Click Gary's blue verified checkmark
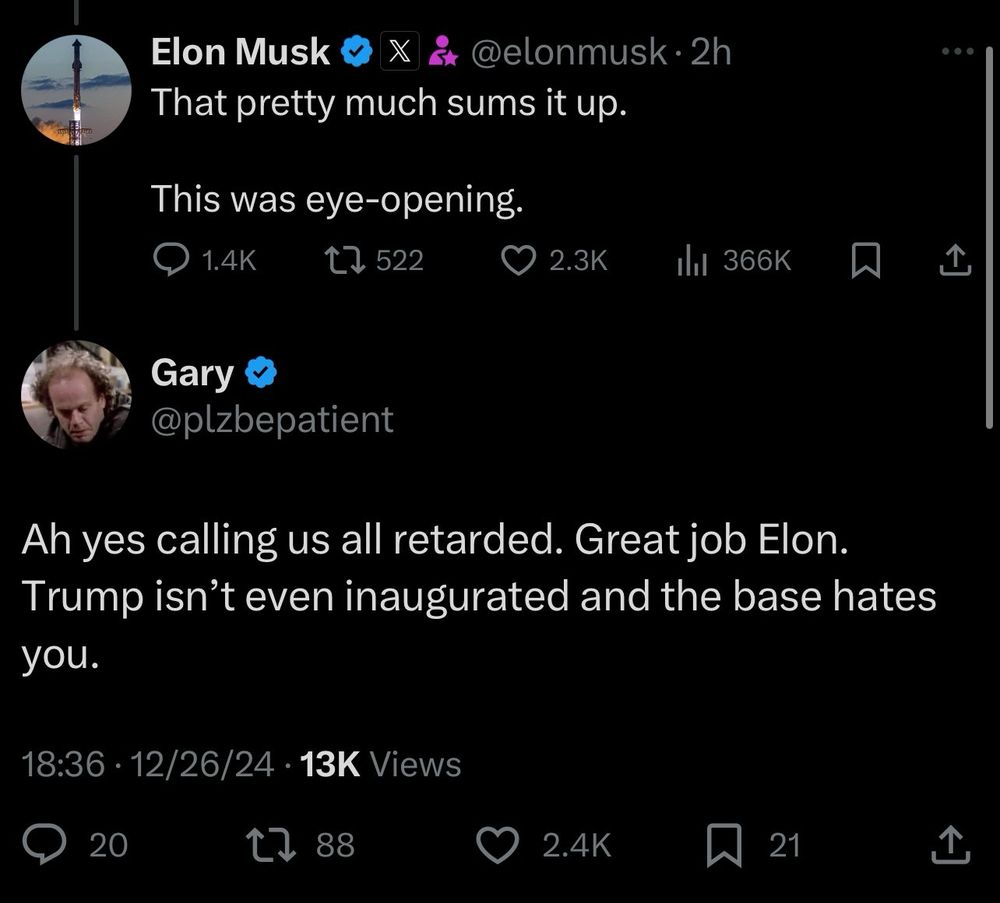Image resolution: width=1000 pixels, height=903 pixels. [261, 374]
